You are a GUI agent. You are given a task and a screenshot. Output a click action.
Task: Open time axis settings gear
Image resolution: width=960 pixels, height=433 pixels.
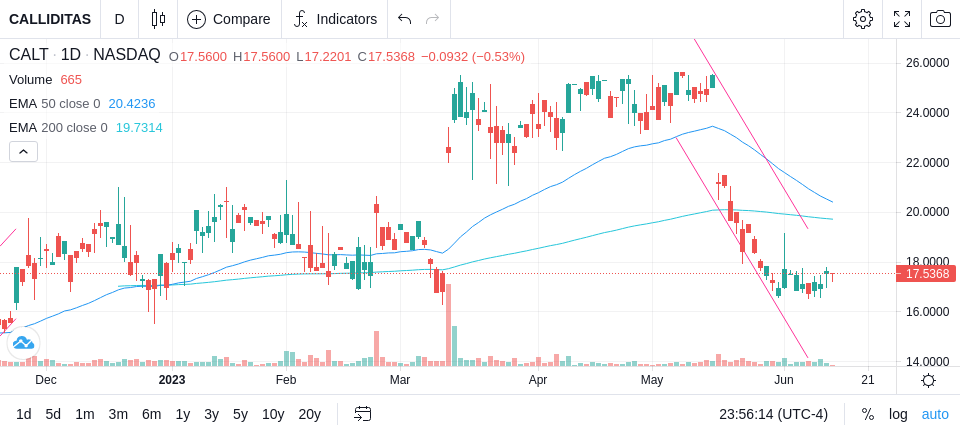pyautogui.click(x=928, y=381)
